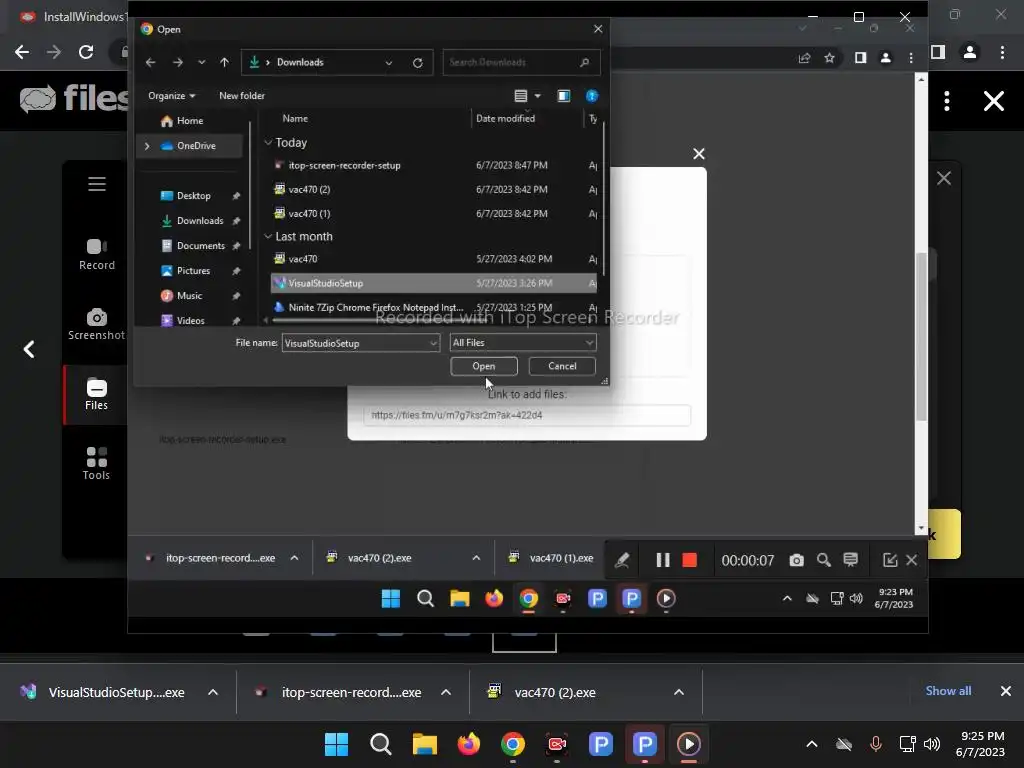Select Ninite 7Zip Chrome Firefox installer file
This screenshot has height=768, width=1024.
click(x=434, y=307)
